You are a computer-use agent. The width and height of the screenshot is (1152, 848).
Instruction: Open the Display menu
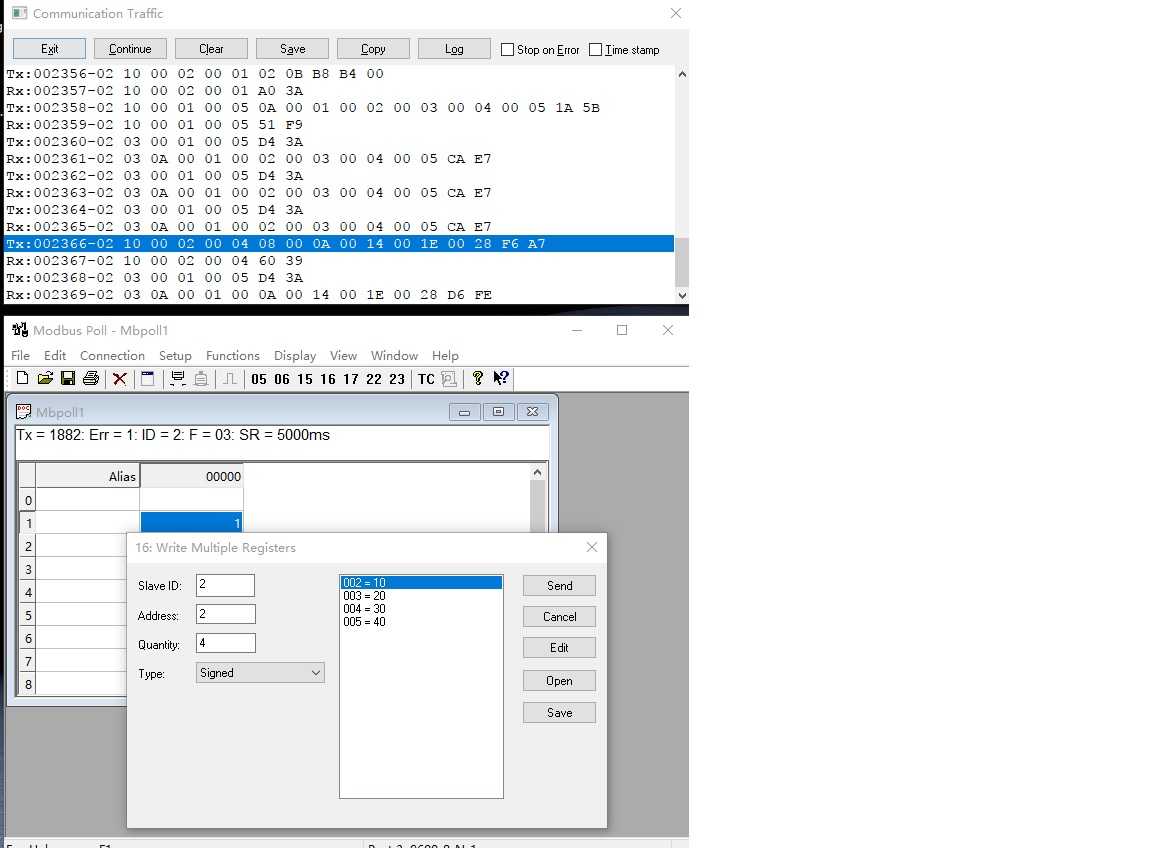pyautogui.click(x=295, y=356)
